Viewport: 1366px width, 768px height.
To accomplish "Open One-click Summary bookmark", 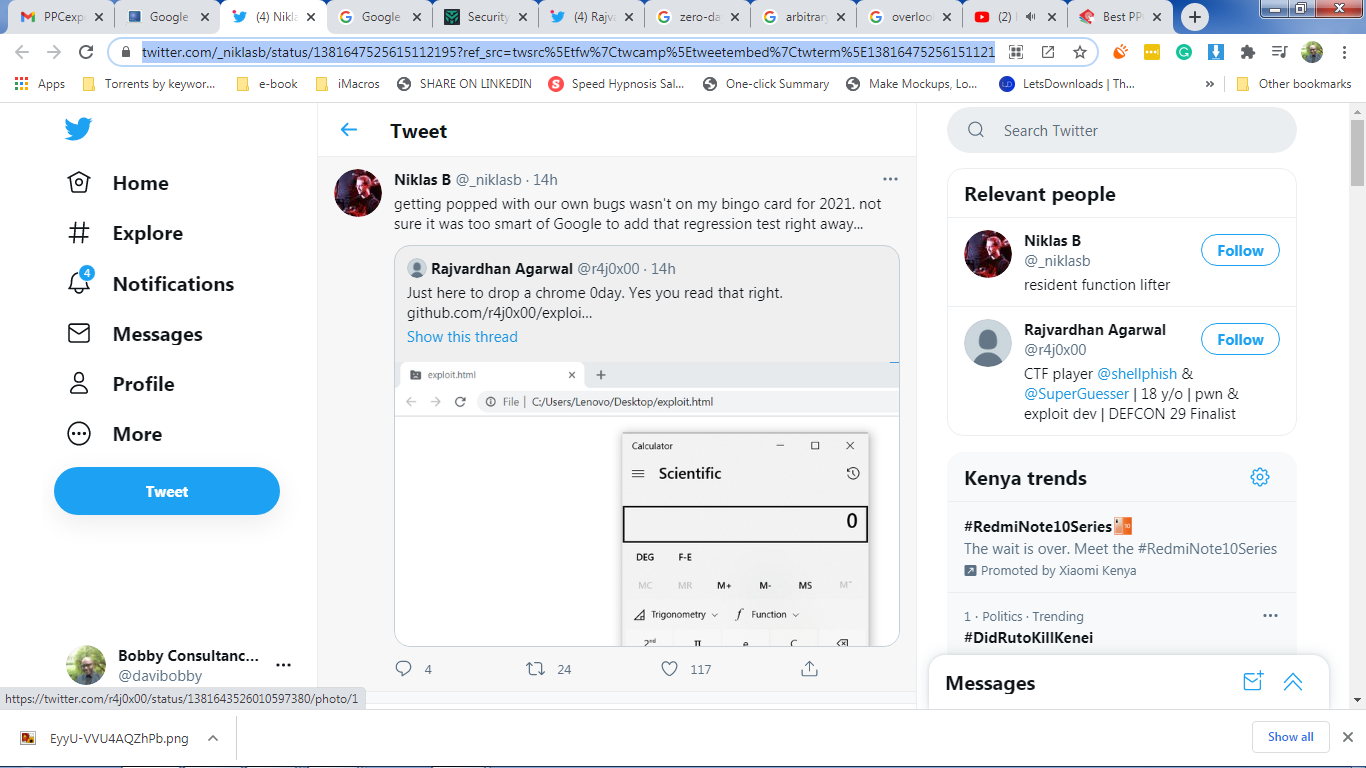I will tap(766, 84).
